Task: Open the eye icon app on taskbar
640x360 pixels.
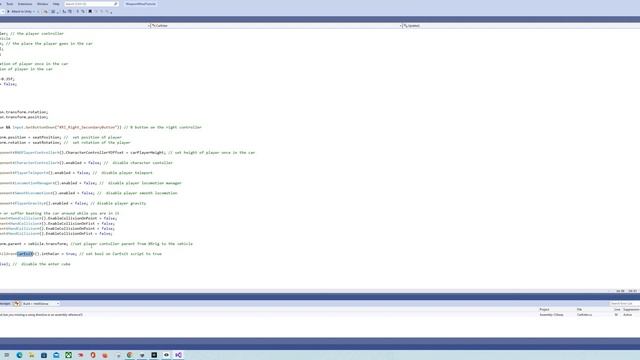Action: tap(166, 355)
